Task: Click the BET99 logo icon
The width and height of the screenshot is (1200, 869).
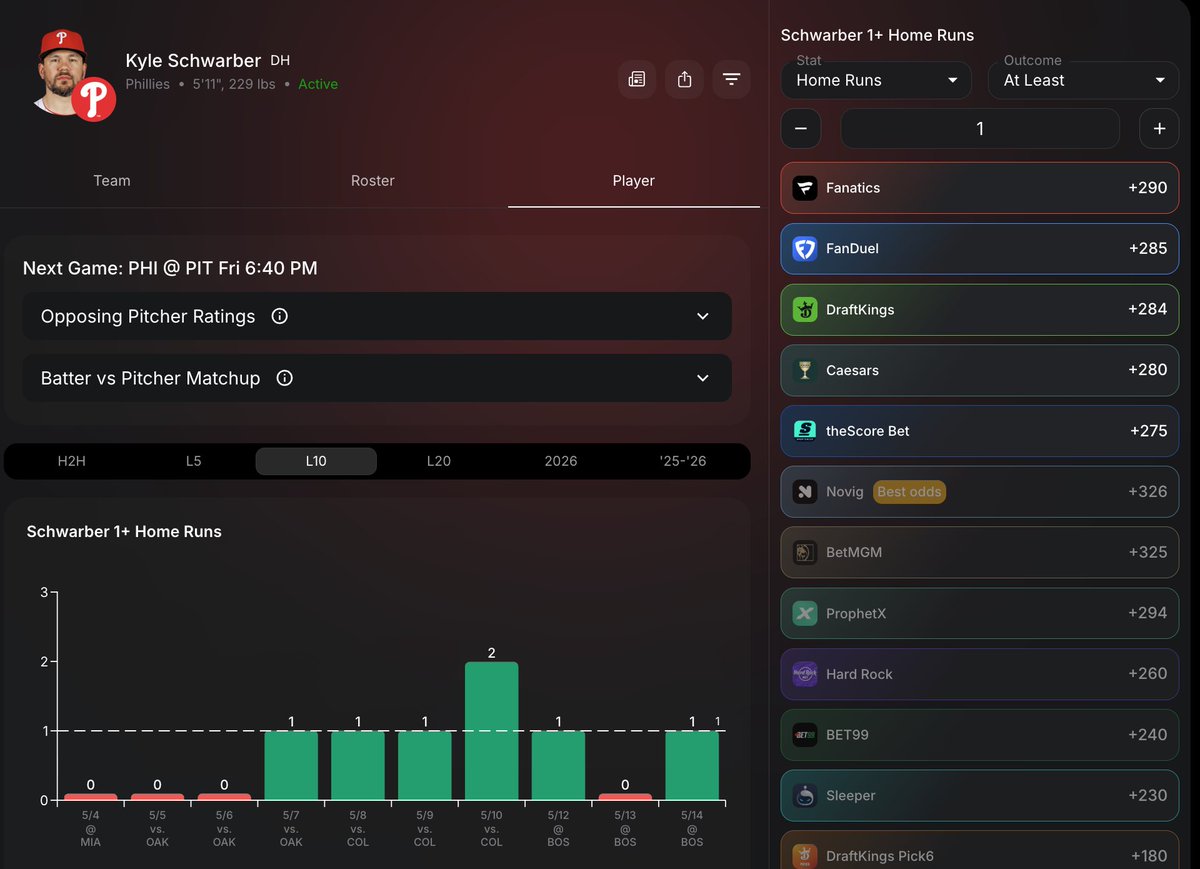Action: [x=805, y=735]
